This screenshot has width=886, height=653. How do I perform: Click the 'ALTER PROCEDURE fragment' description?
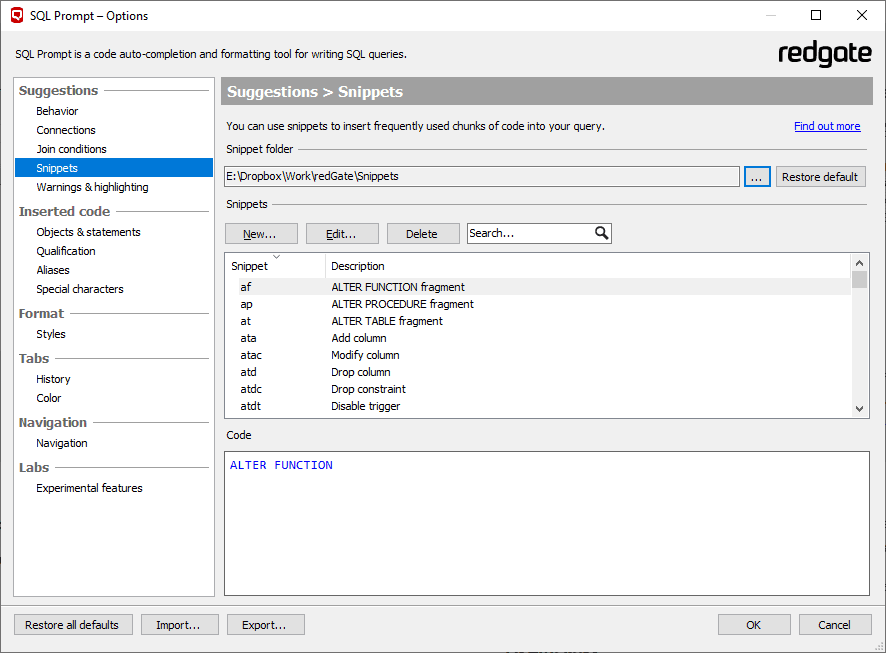point(402,304)
